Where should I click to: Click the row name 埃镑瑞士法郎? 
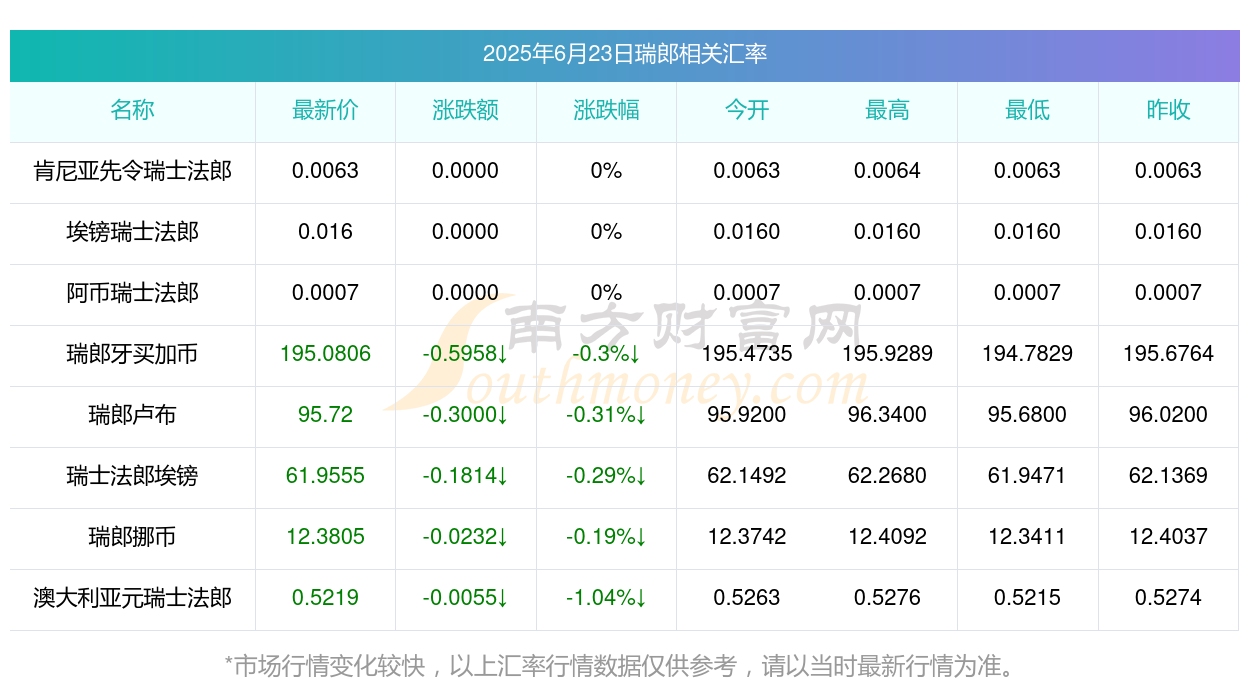click(133, 232)
